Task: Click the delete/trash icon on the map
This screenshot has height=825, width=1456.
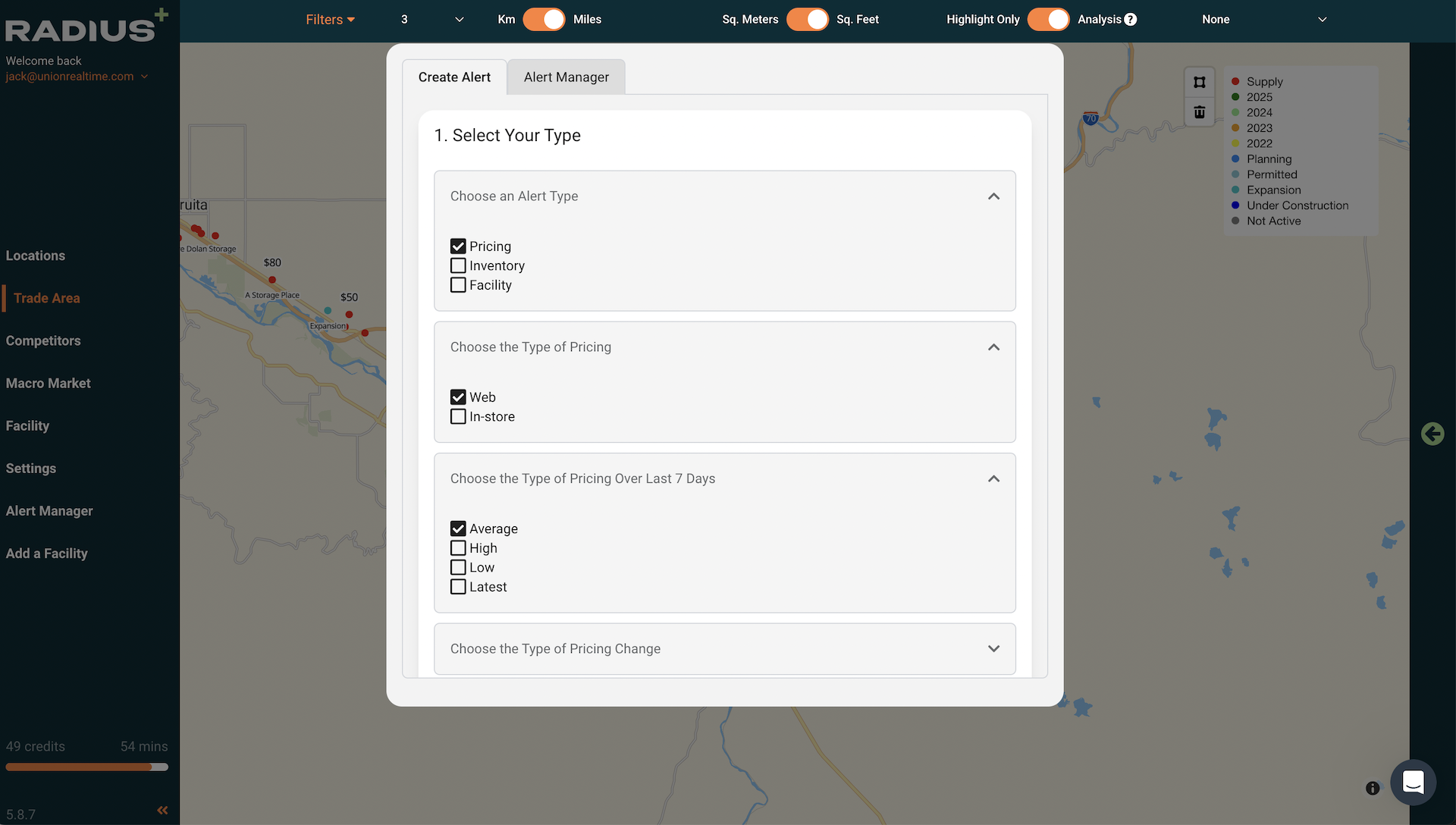Action: (1199, 112)
